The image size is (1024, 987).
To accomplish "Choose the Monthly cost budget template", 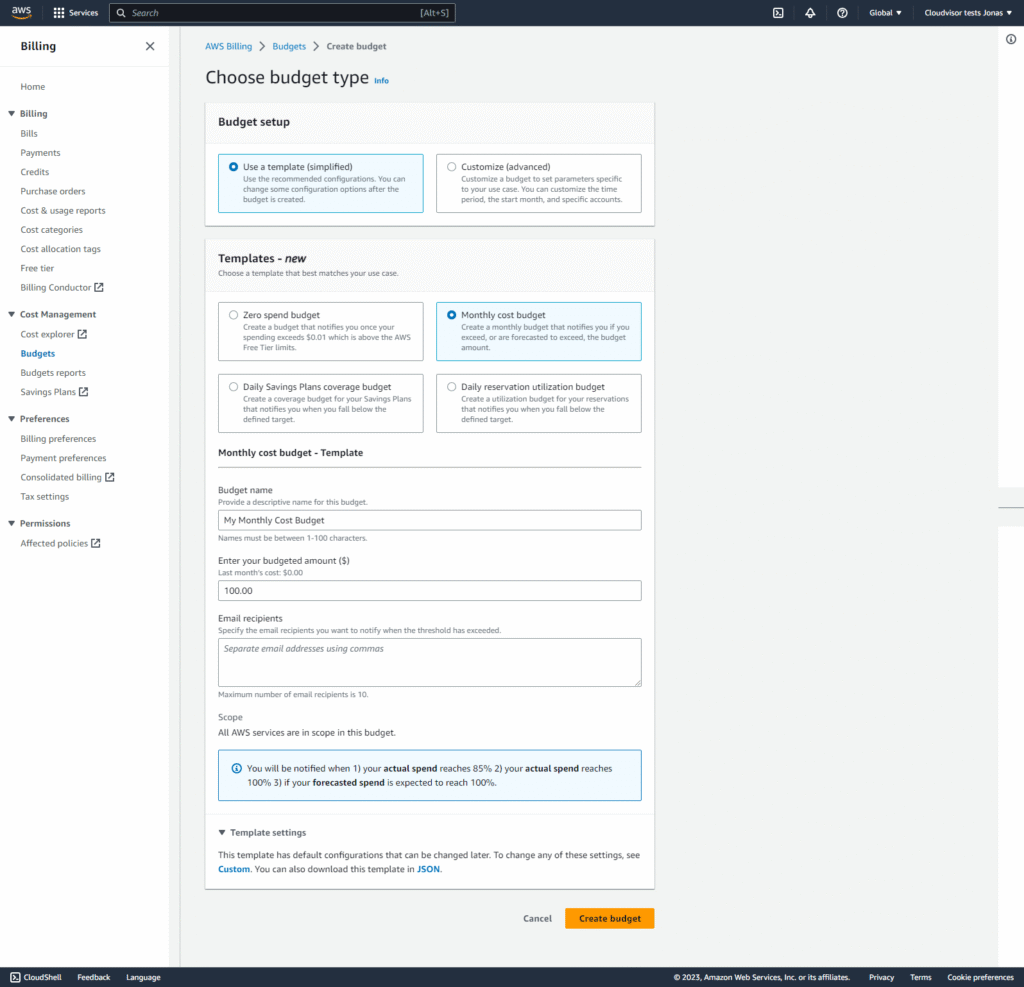I will (539, 331).
